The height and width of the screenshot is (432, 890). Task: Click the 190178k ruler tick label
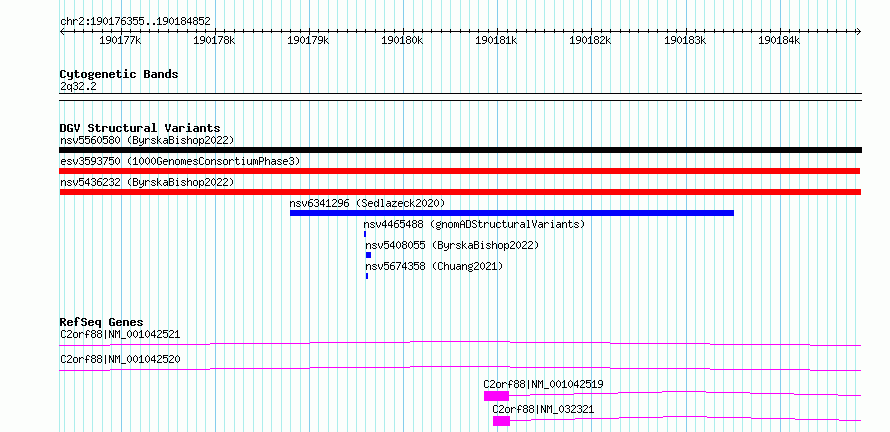click(215, 40)
